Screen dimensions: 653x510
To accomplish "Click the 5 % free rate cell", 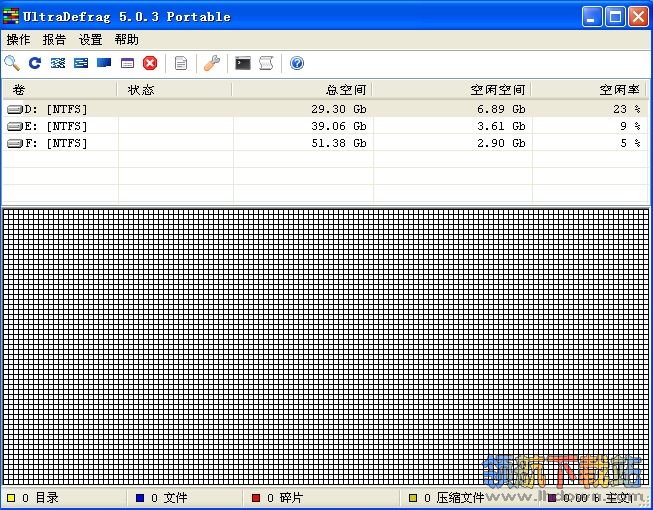I will (630, 143).
